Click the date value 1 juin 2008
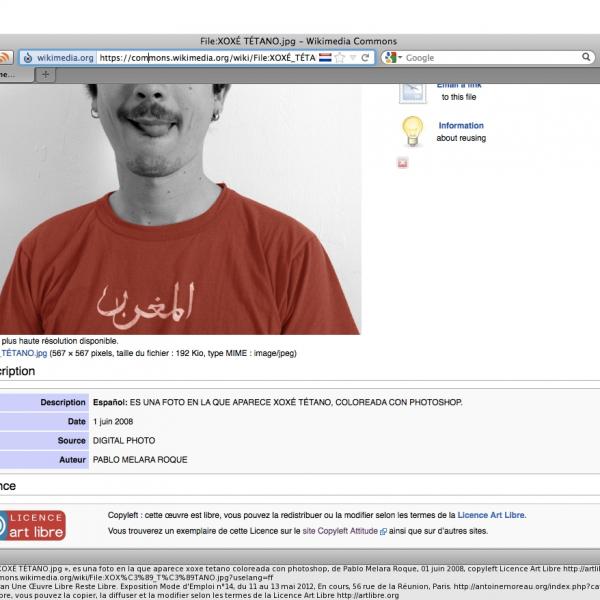This screenshot has height=600, width=600. click(113, 422)
